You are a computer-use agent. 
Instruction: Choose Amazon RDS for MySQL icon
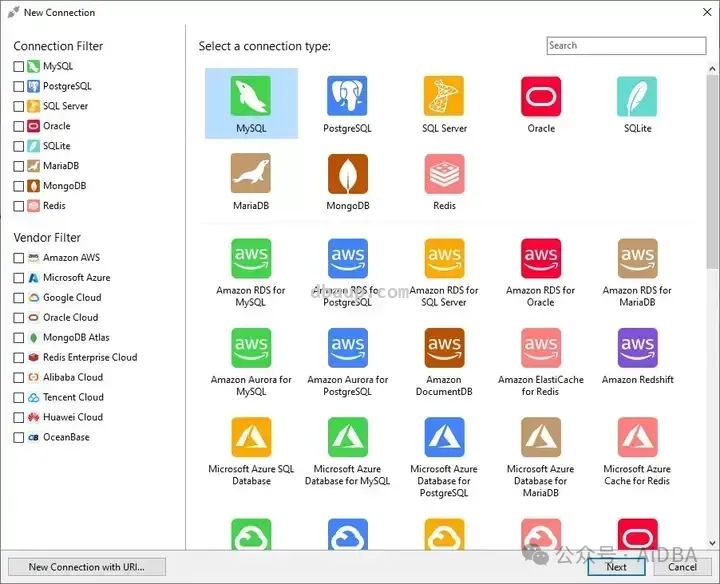(251, 258)
